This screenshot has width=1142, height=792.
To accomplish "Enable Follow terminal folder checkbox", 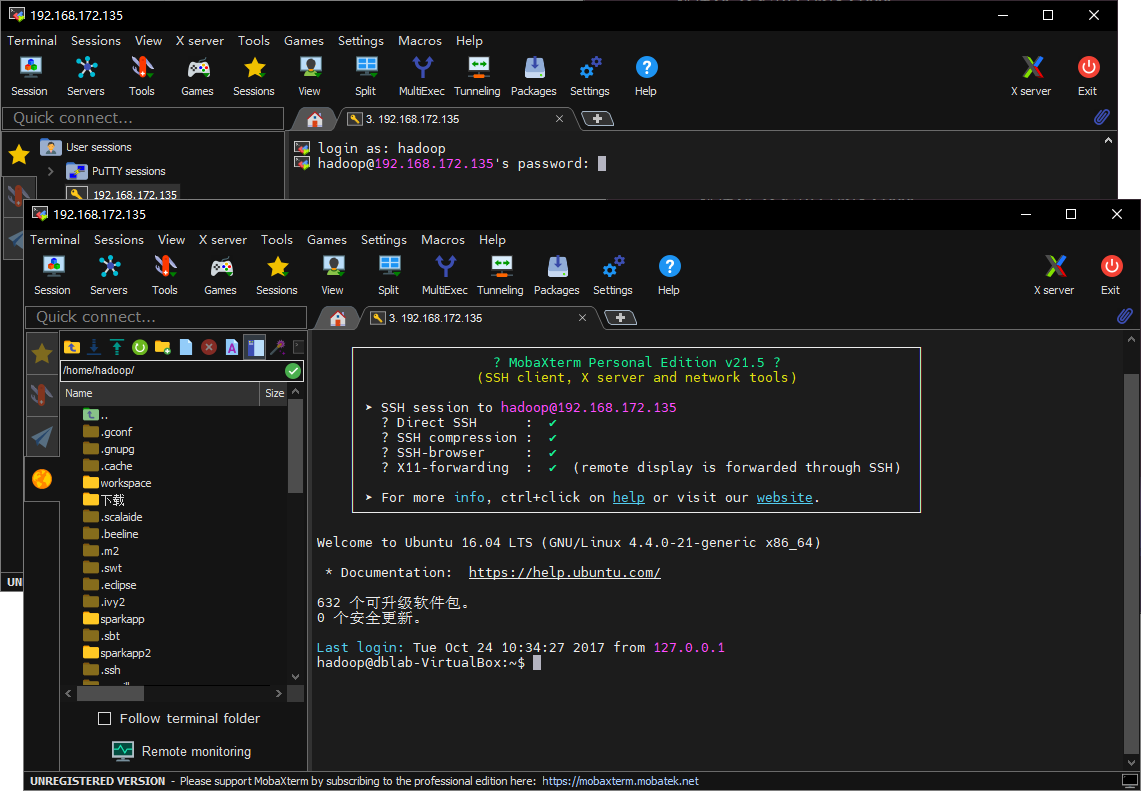I will tap(105, 718).
